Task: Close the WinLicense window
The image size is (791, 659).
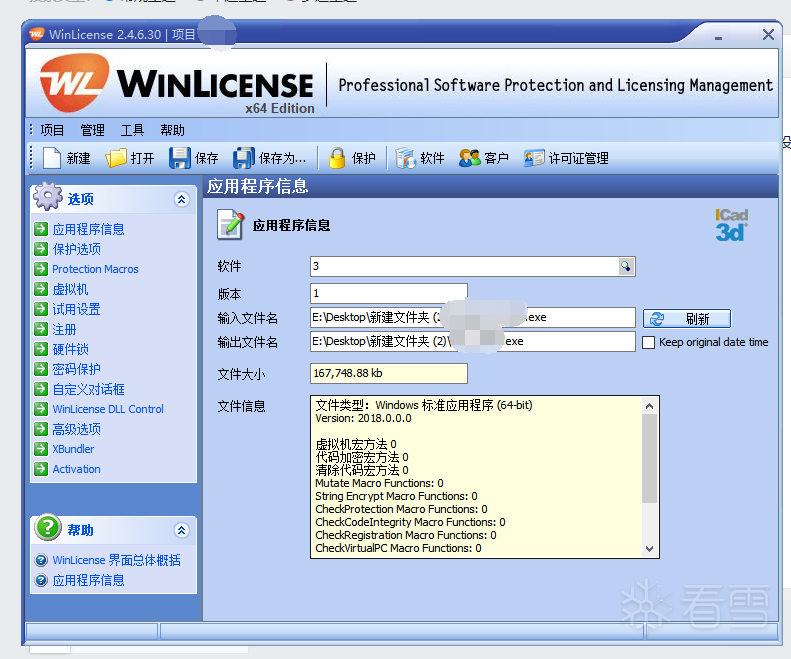Action: 768,35
